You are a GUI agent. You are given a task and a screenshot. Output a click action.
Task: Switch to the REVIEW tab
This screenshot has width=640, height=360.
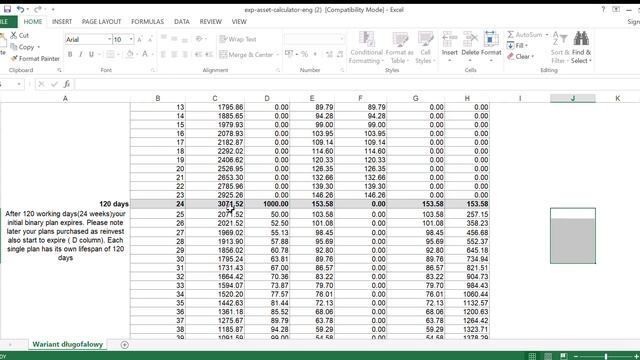coord(211,22)
